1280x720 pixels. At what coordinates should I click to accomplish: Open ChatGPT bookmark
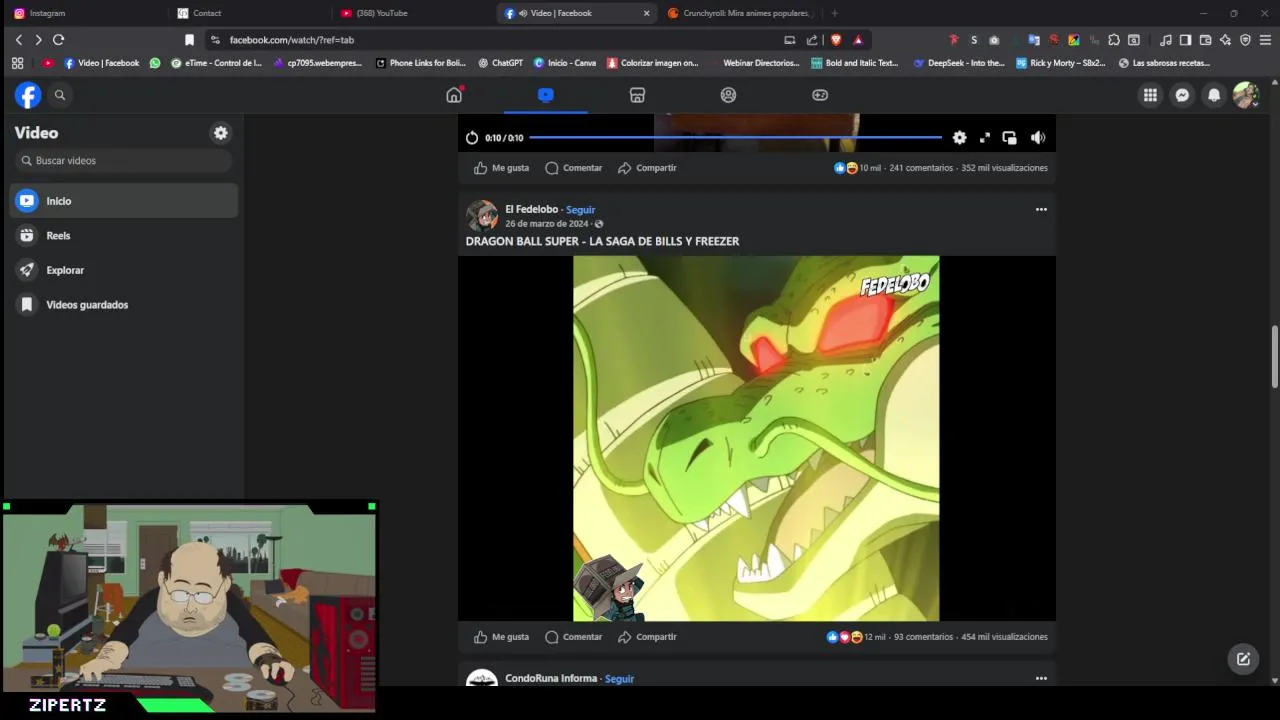[x=500, y=63]
